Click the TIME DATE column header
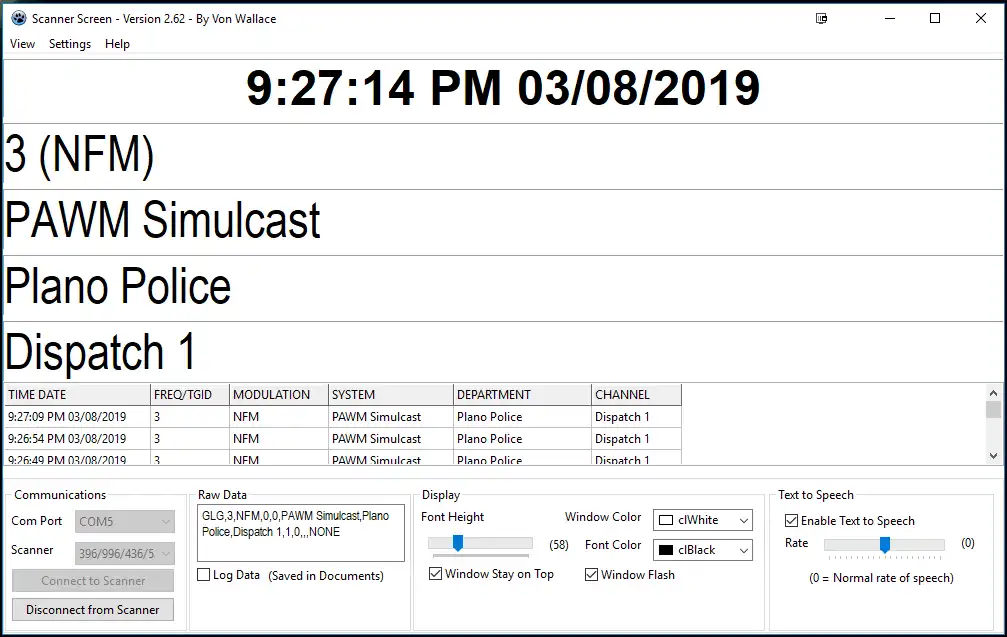 coord(77,394)
